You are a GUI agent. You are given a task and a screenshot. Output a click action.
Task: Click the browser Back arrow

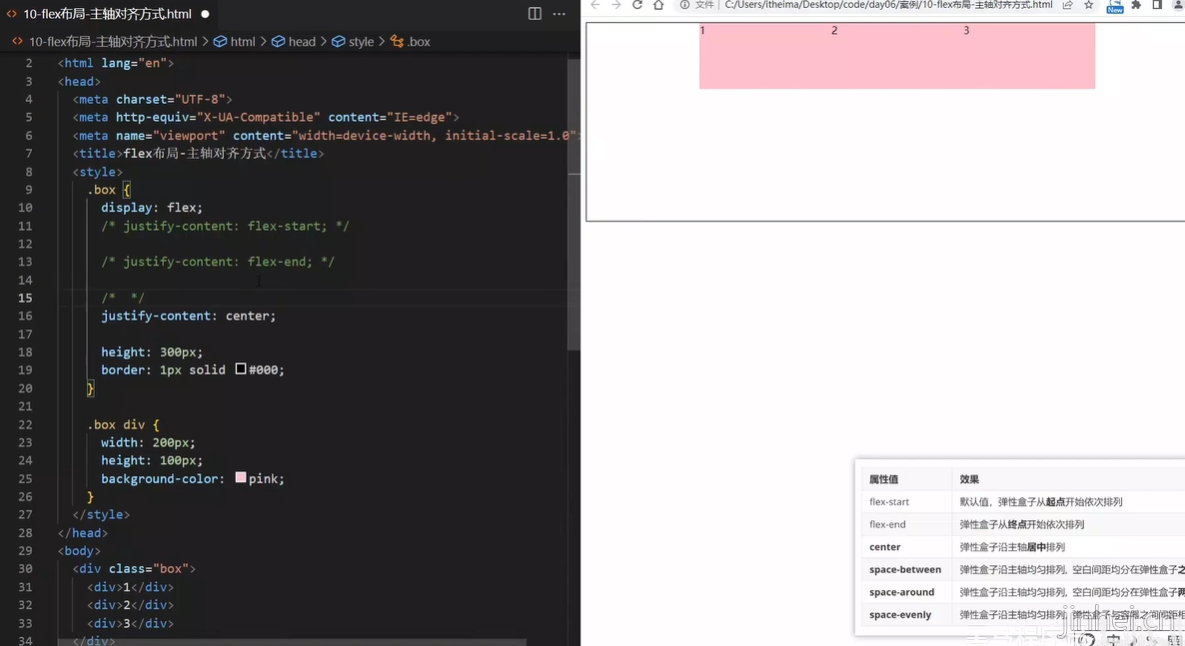pos(596,5)
